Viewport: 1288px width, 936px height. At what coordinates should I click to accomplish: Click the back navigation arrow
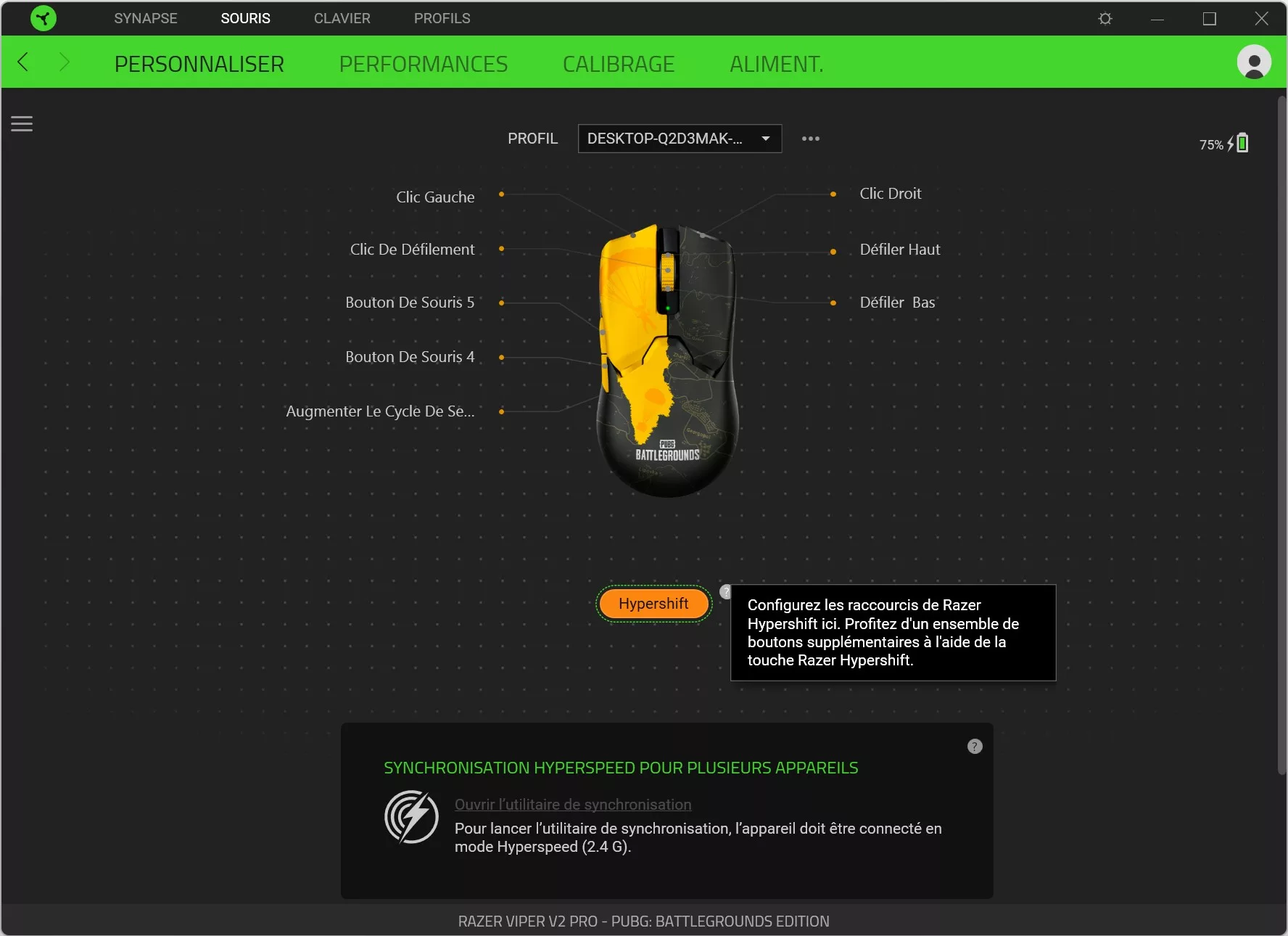pyautogui.click(x=22, y=62)
